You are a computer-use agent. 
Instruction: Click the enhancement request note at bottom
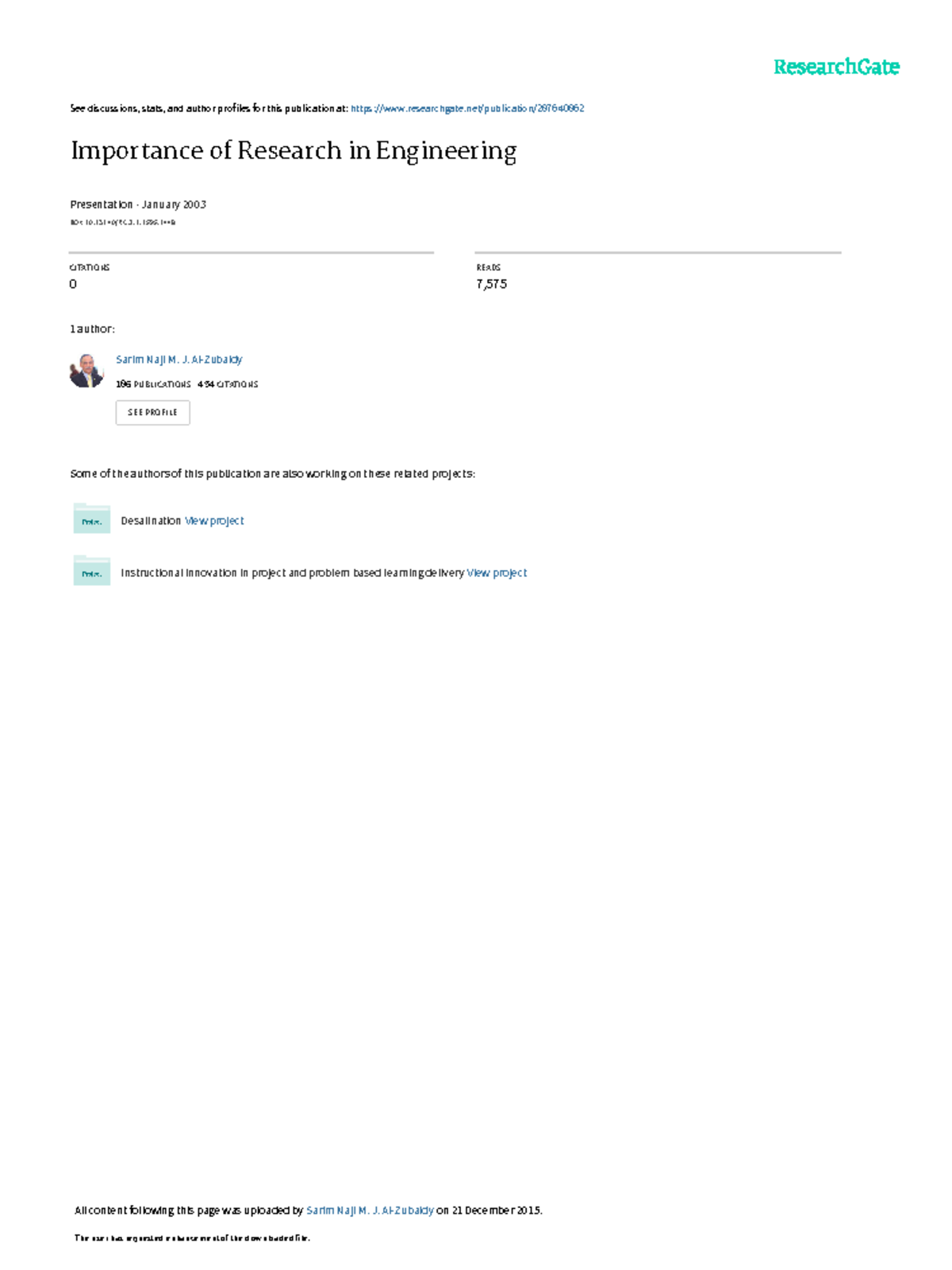192,1237
